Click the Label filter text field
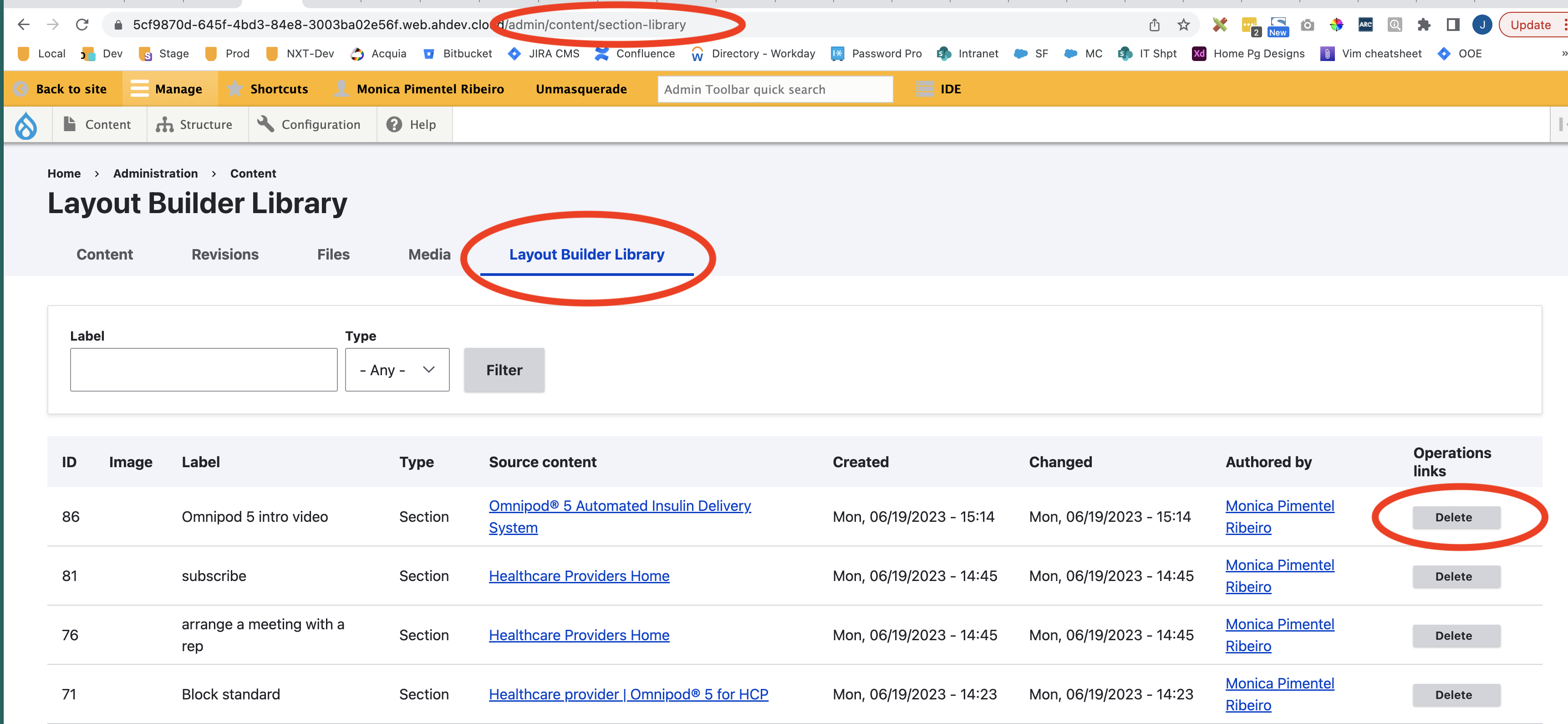Viewport: 1568px width, 724px height. click(204, 370)
